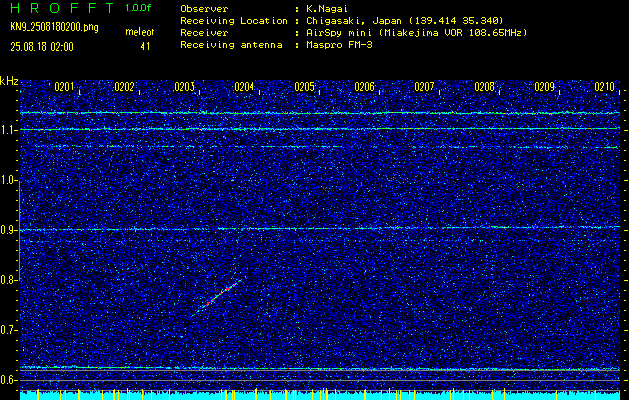Click the 0206 time marker

point(364,87)
